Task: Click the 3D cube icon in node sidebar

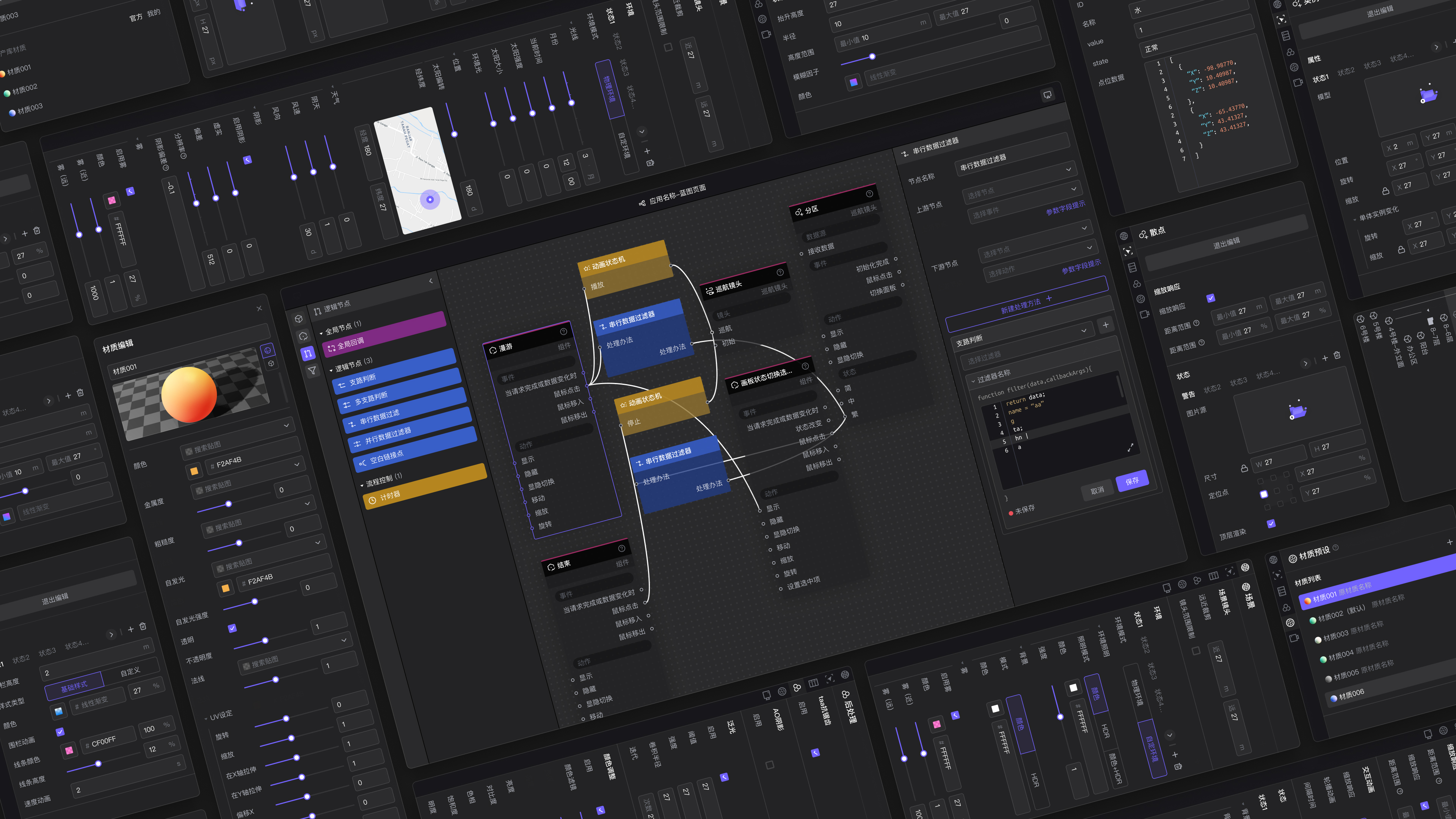Action: [x=298, y=319]
